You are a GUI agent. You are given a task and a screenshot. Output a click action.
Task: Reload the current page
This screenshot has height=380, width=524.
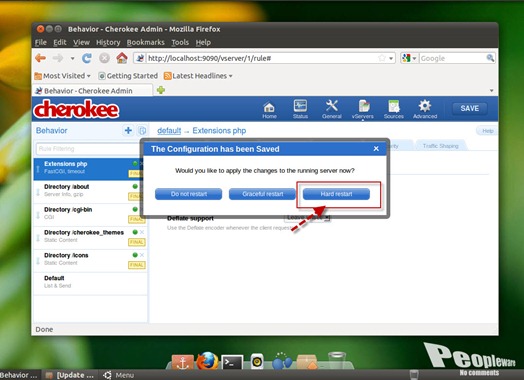coord(87,58)
